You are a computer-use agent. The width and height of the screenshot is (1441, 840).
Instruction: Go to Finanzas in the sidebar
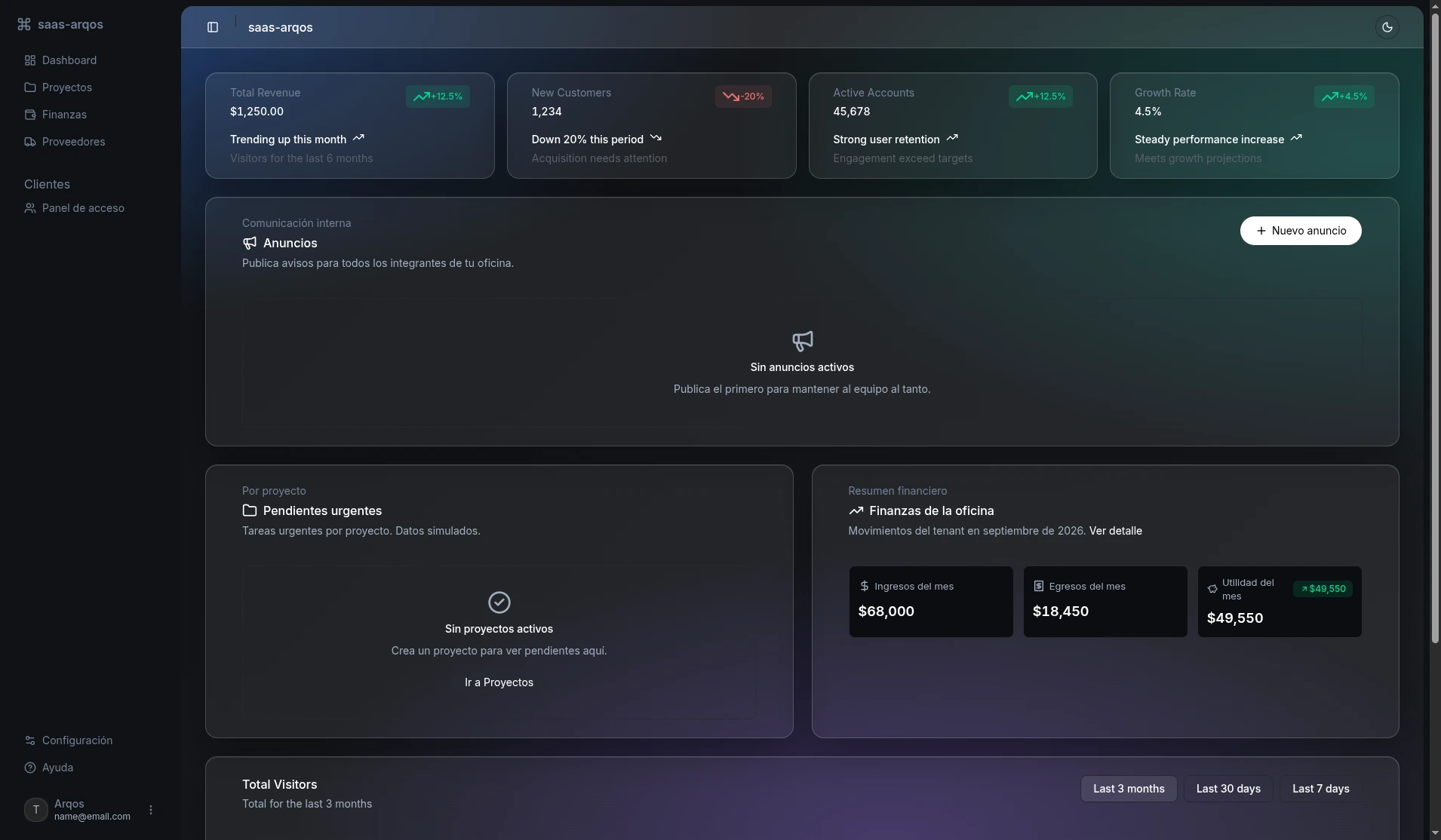pyautogui.click(x=91, y=115)
